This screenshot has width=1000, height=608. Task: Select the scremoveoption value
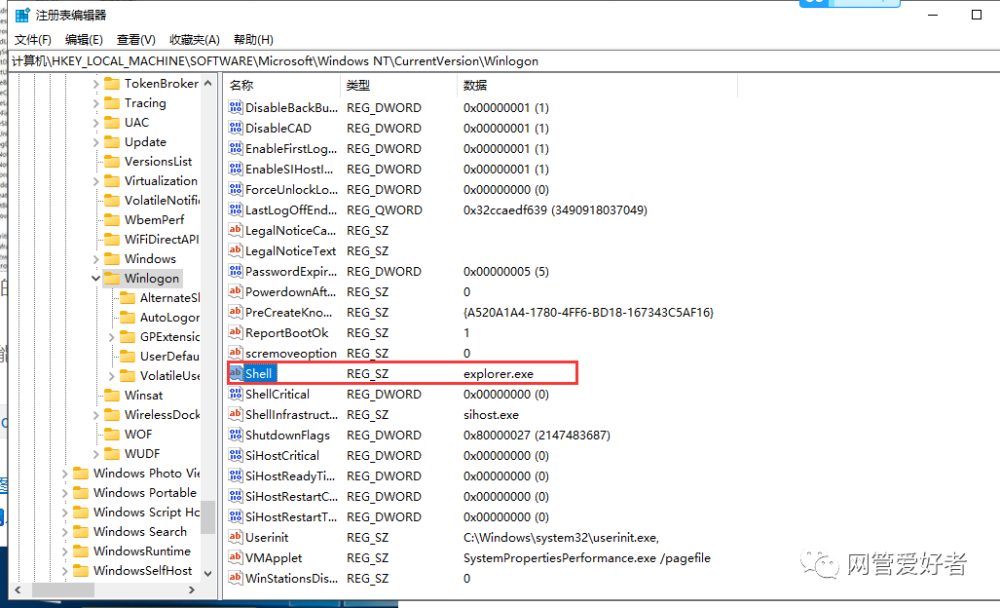tap(291, 353)
